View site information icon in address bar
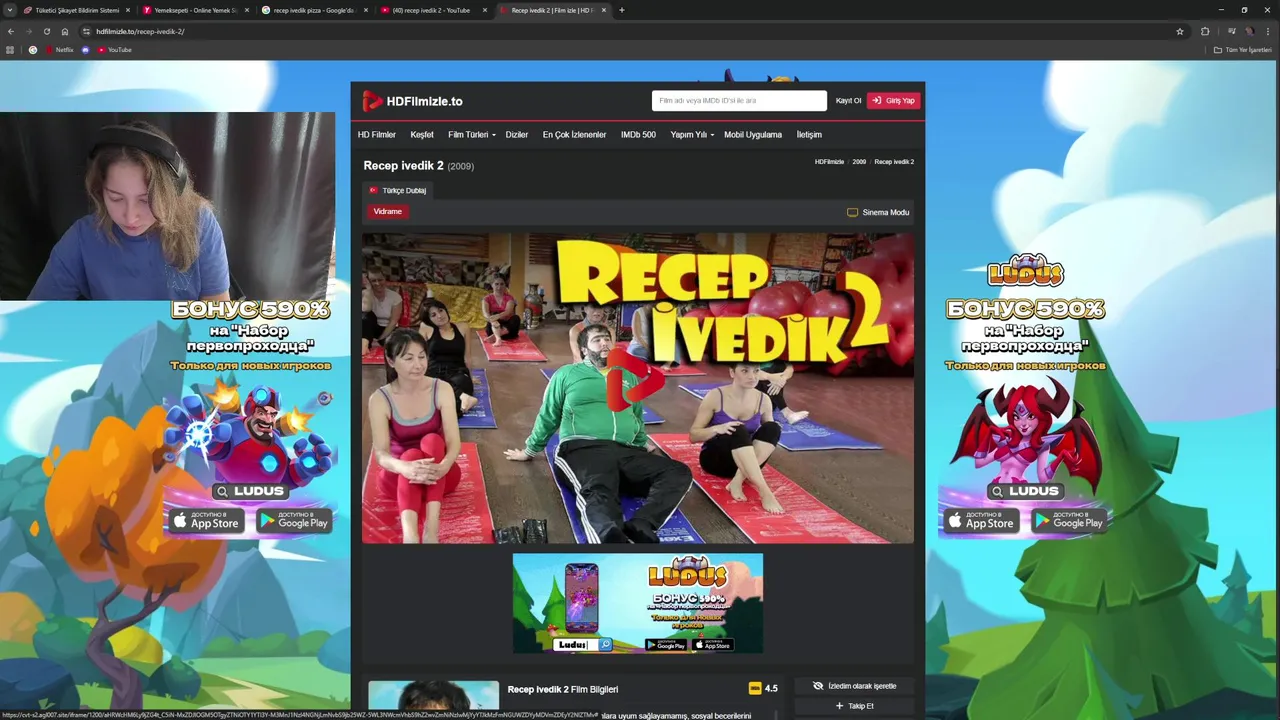The height and width of the screenshot is (720, 1280). click(x=86, y=31)
